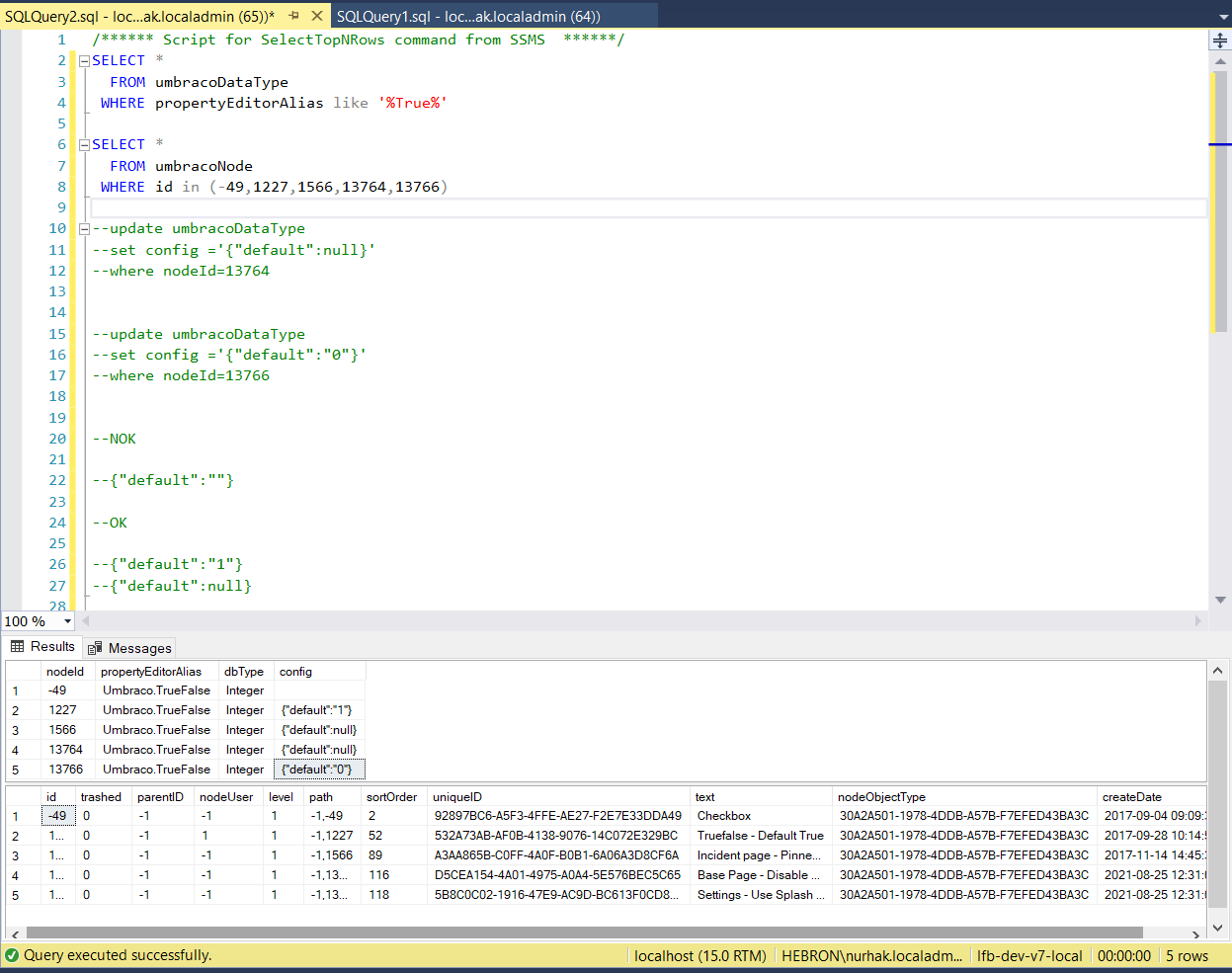Click the createDate column header
Screen dimensions: 1232x973
[1152, 797]
